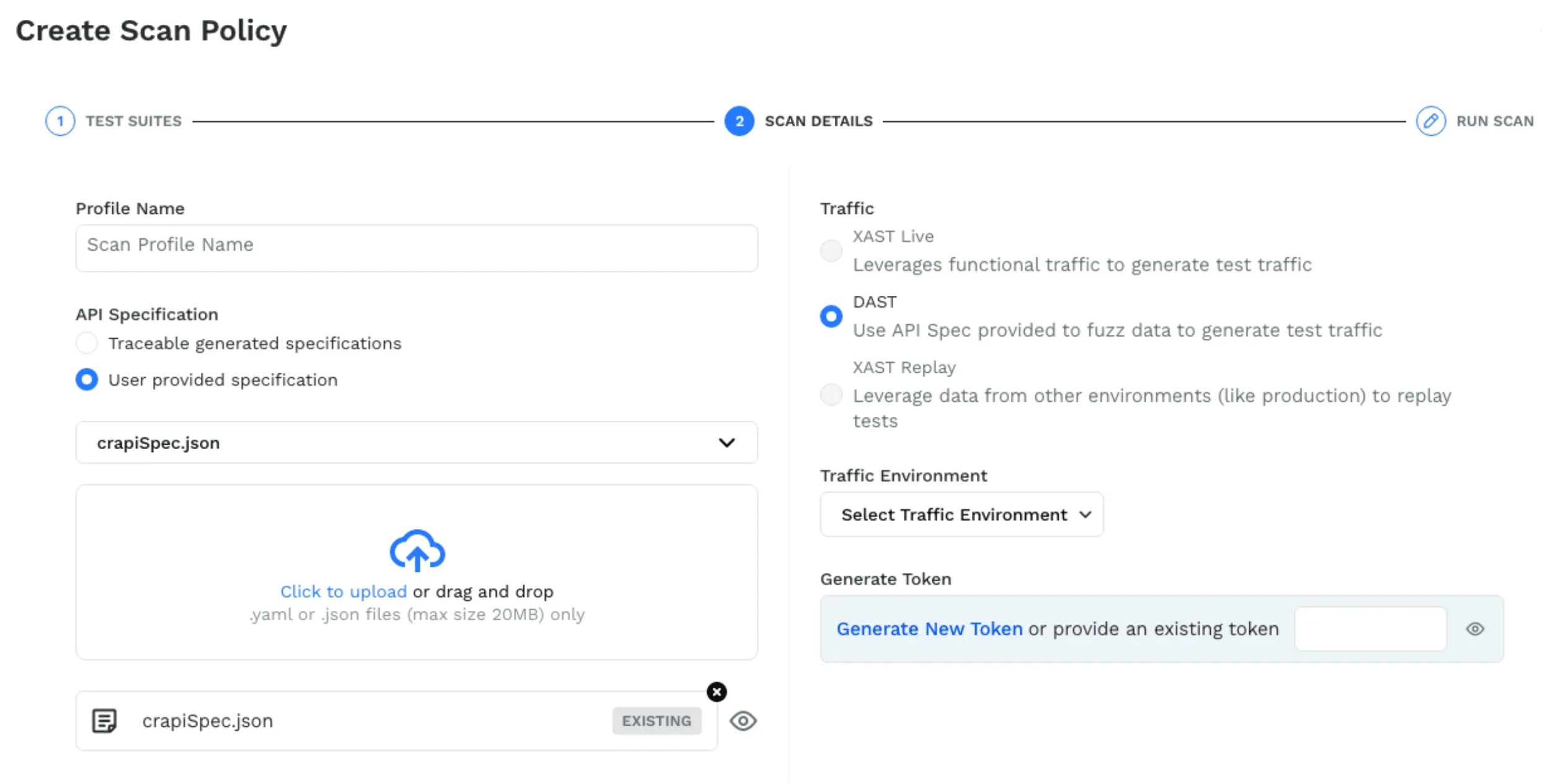The image size is (1542, 784).
Task: Choose the XAST Replay traffic option
Action: tap(831, 394)
